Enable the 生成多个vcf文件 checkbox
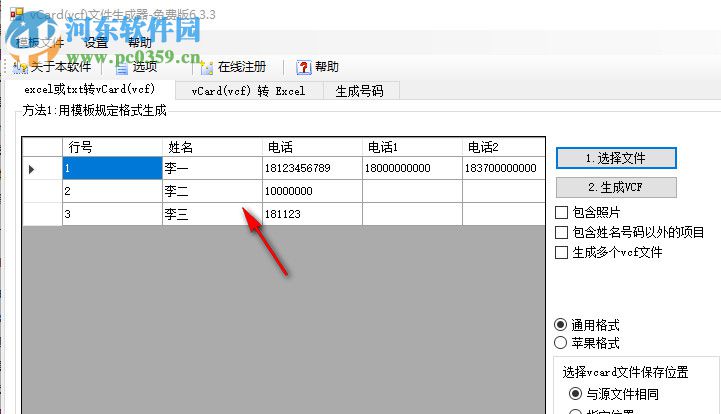Viewport: 721px width, 414px height. [x=561, y=253]
